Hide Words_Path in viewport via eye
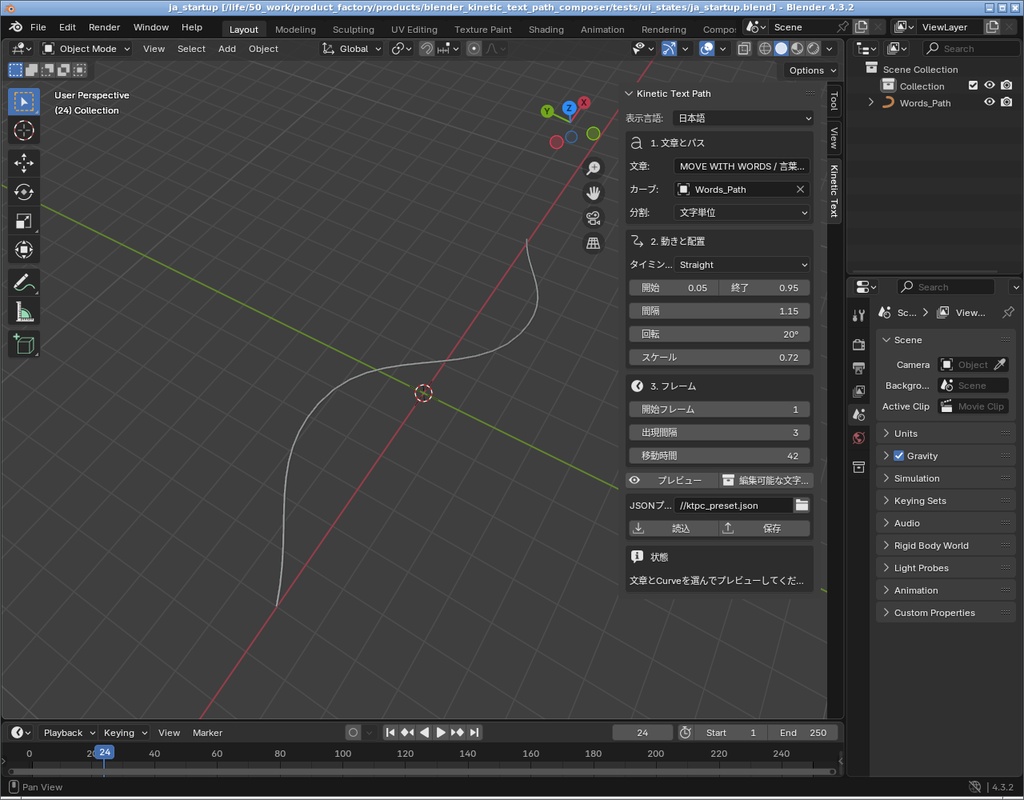 [989, 103]
